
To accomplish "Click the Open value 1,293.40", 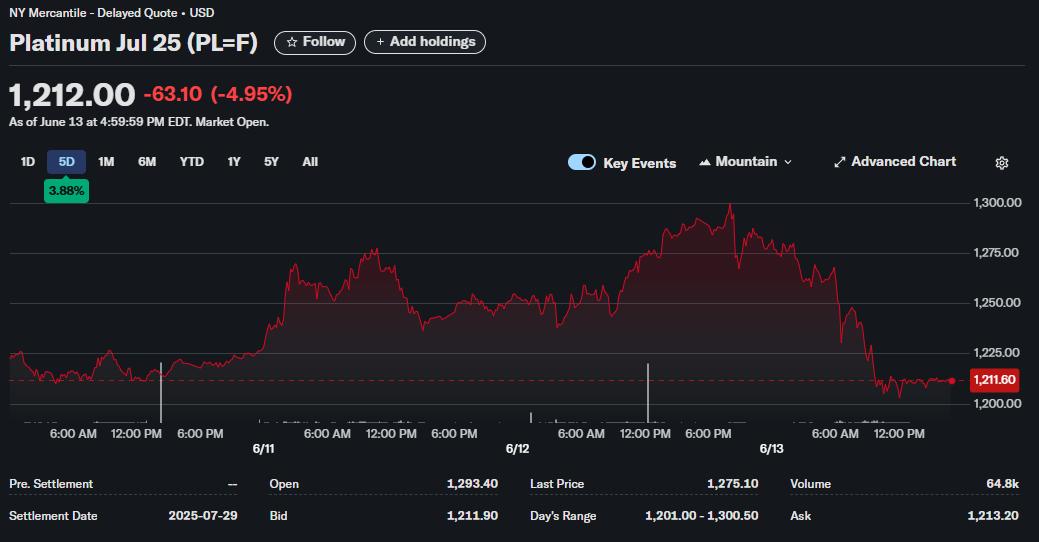I will tap(472, 484).
